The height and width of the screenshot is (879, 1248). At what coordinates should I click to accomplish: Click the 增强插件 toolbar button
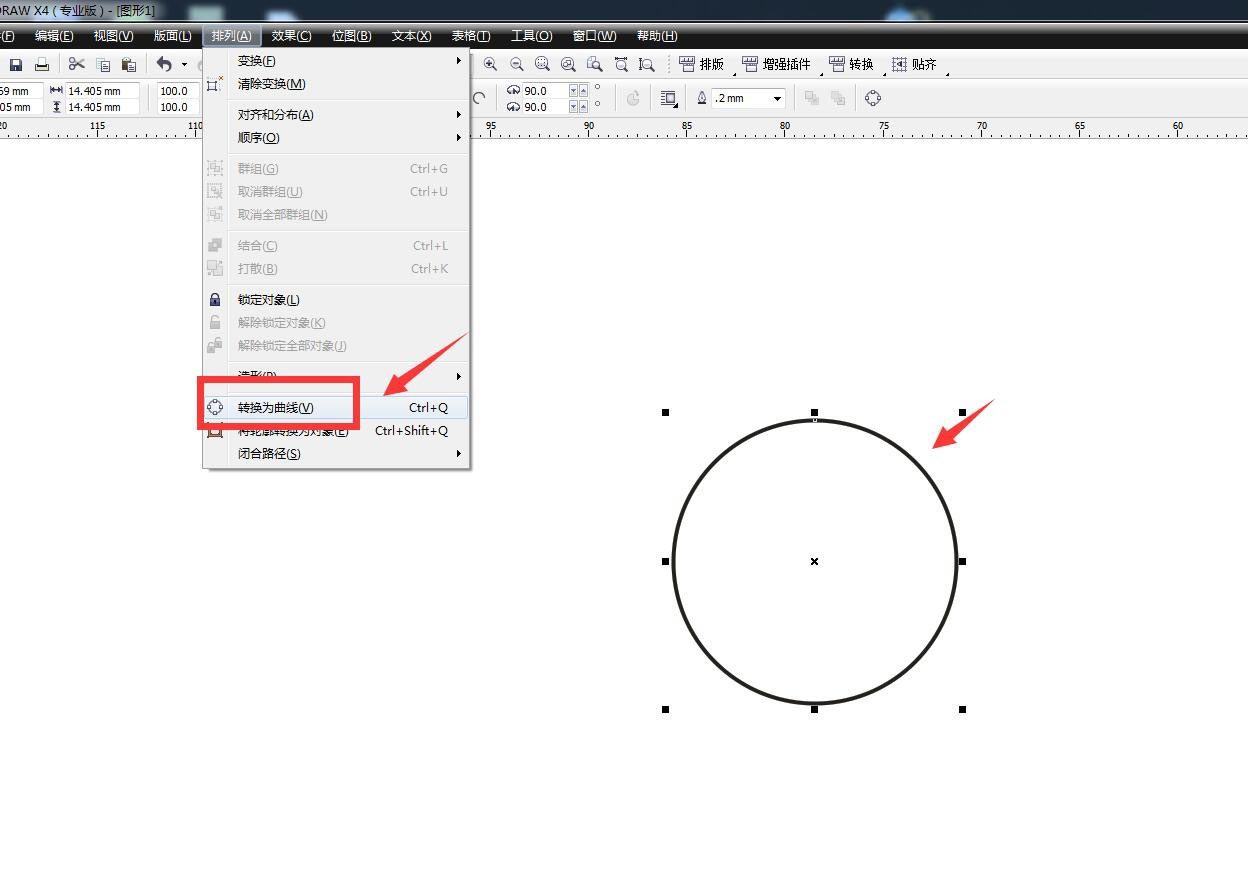777,64
